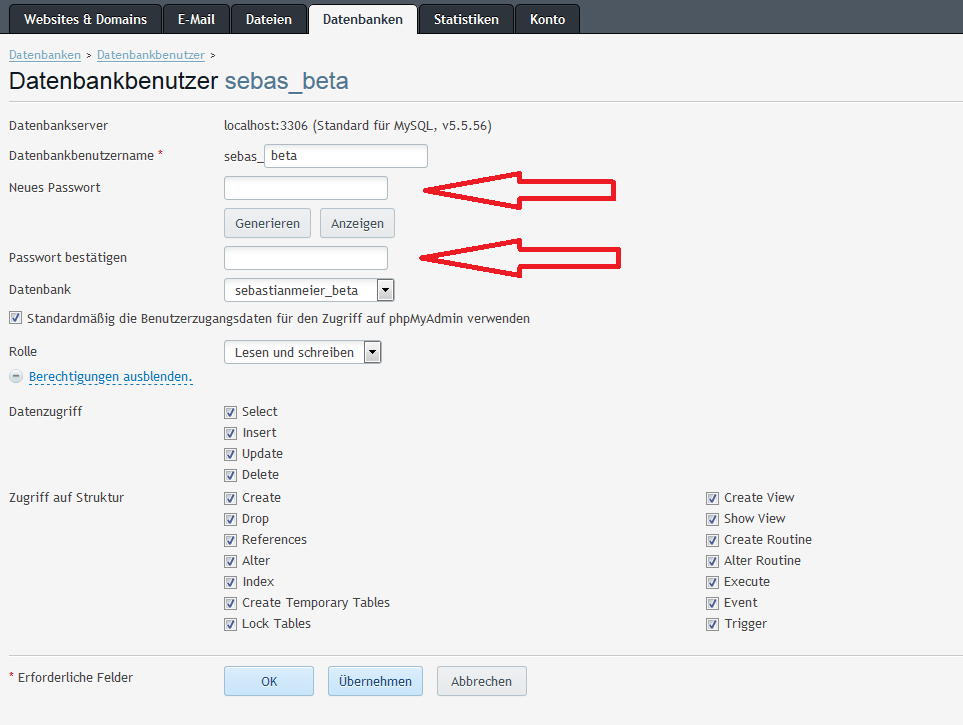Focus the Neues Passwort input field
This screenshot has width=963, height=725.
(305, 188)
